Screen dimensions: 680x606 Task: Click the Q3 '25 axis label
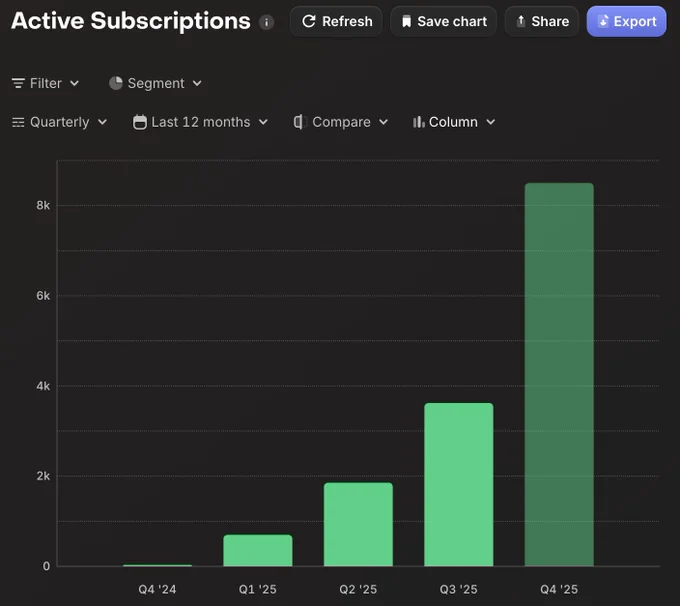458,589
